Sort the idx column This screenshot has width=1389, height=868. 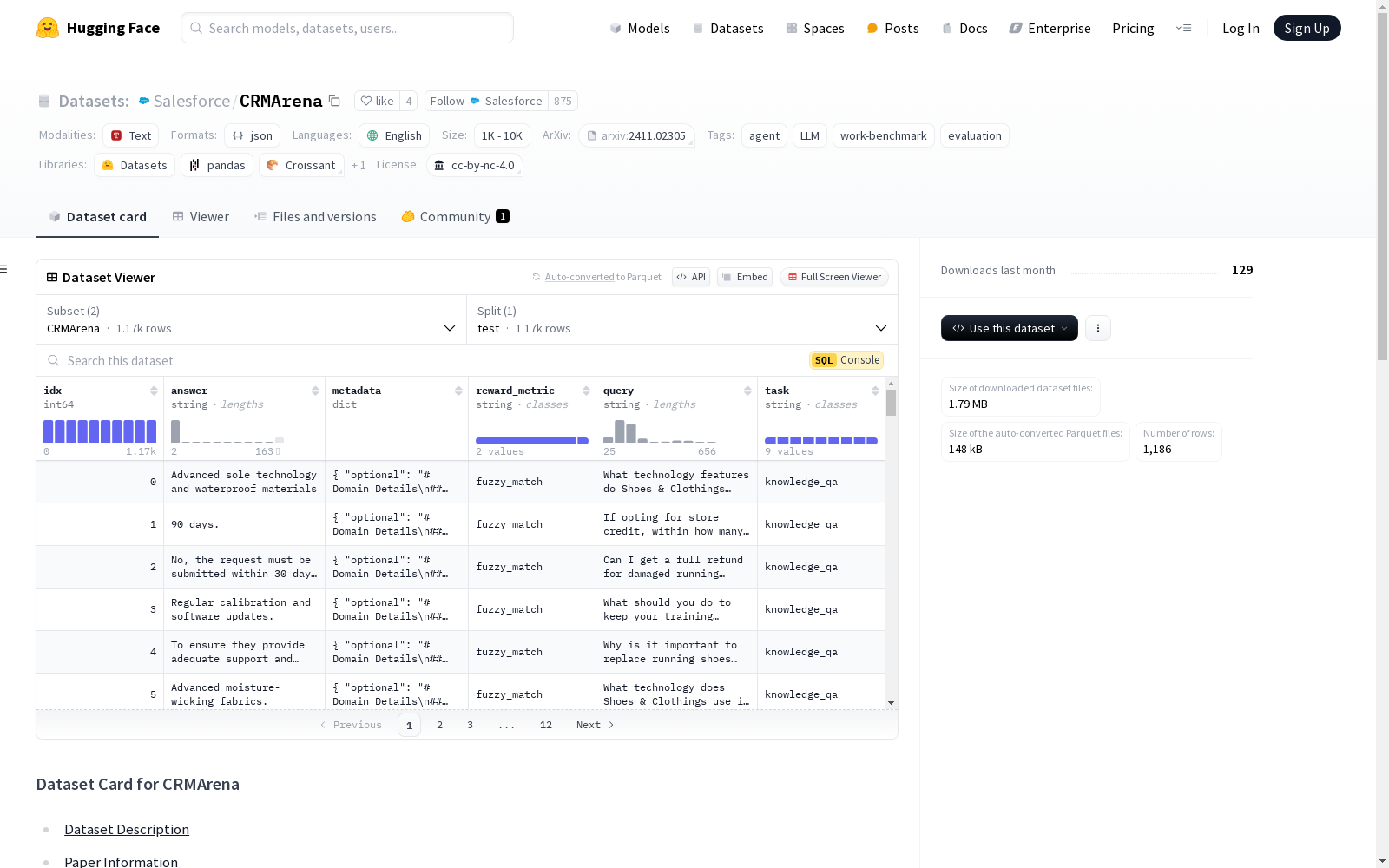154,391
